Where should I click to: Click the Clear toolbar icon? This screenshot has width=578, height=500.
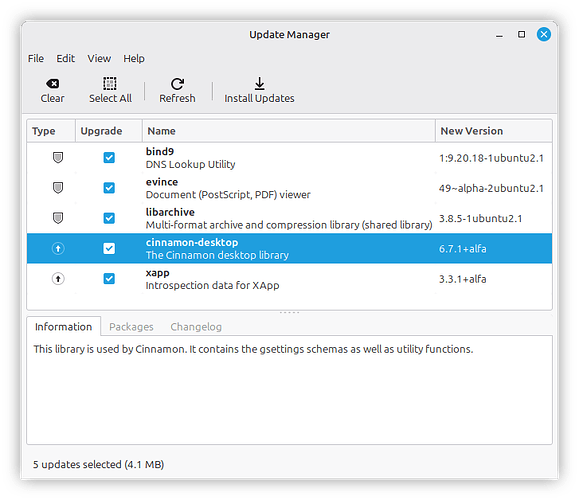point(52,84)
